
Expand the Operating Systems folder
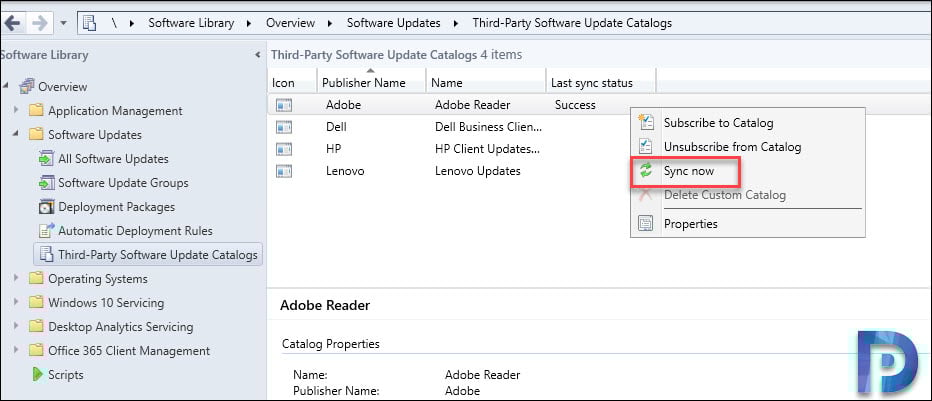pos(16,278)
